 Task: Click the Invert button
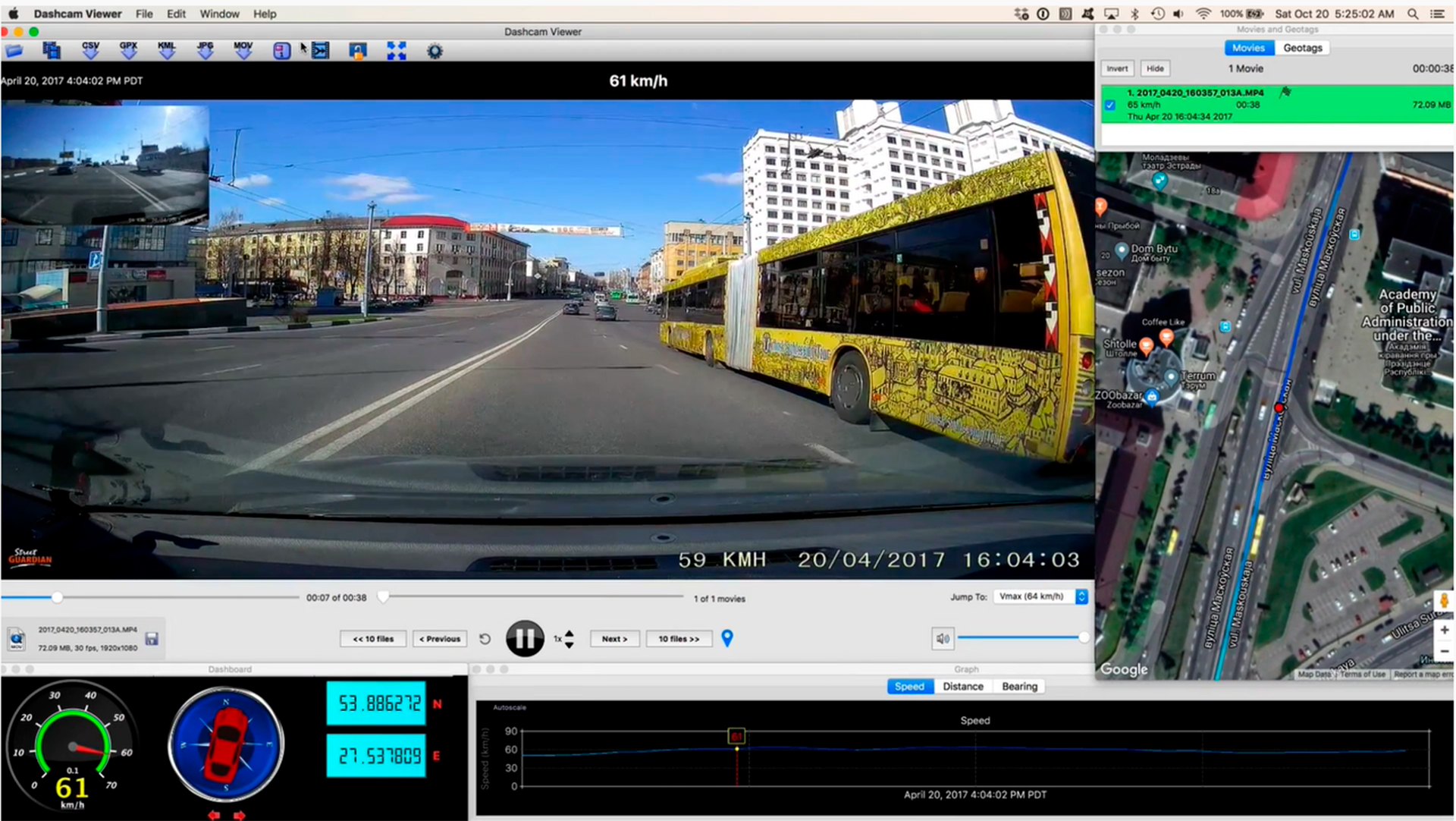1117,68
